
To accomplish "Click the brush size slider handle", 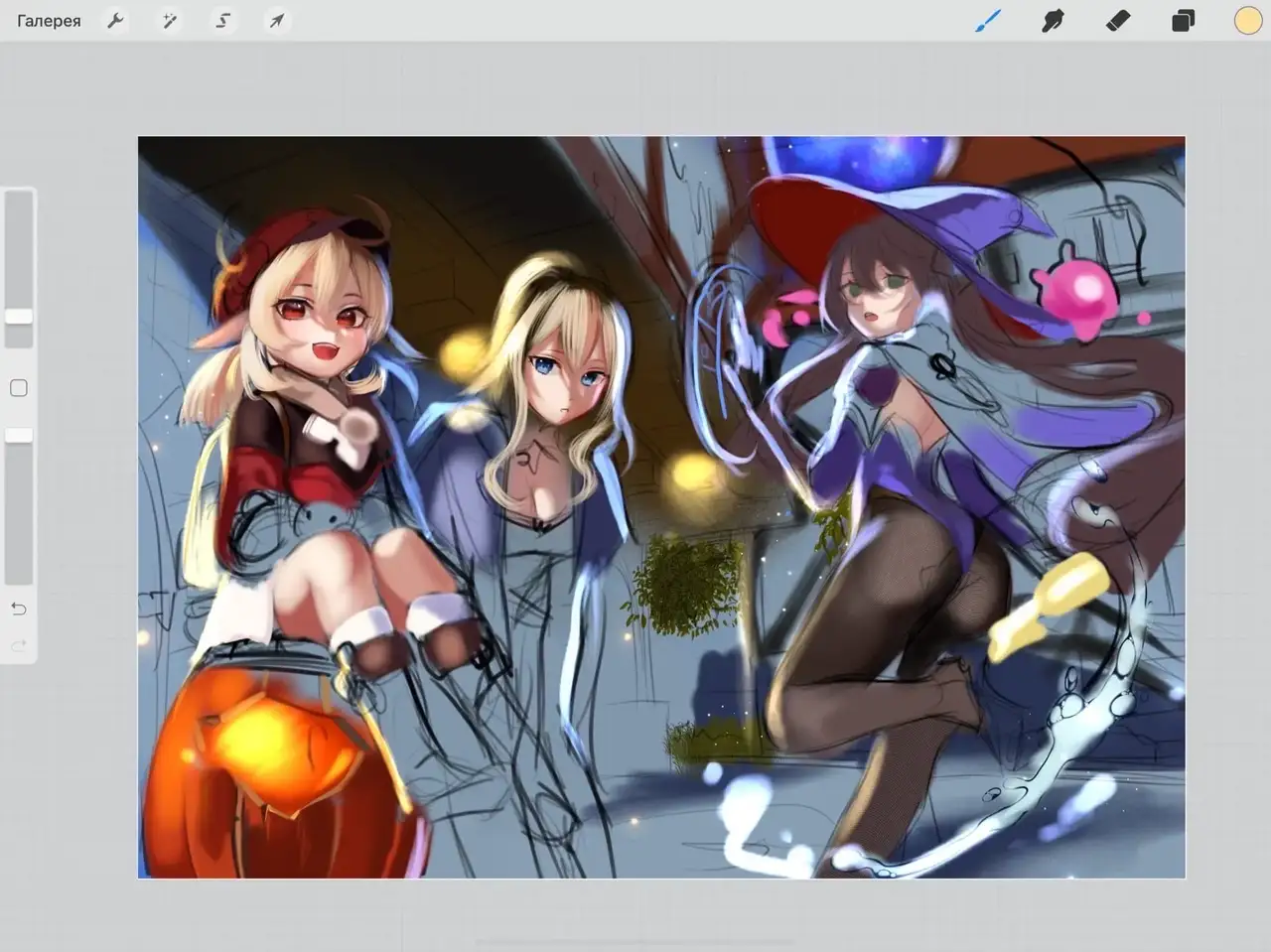I will pos(19,316).
